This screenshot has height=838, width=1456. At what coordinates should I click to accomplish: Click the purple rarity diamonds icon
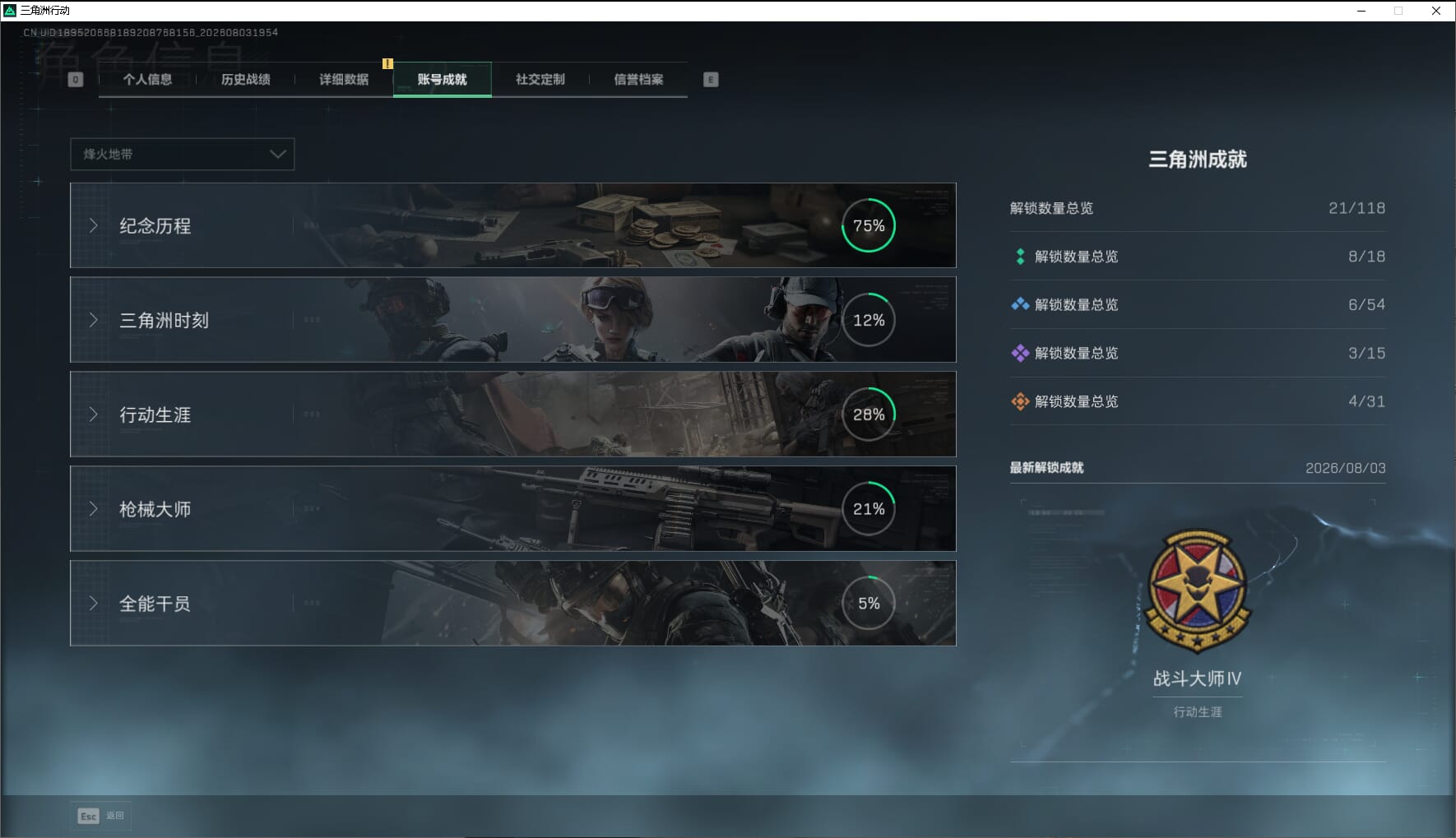point(1020,354)
